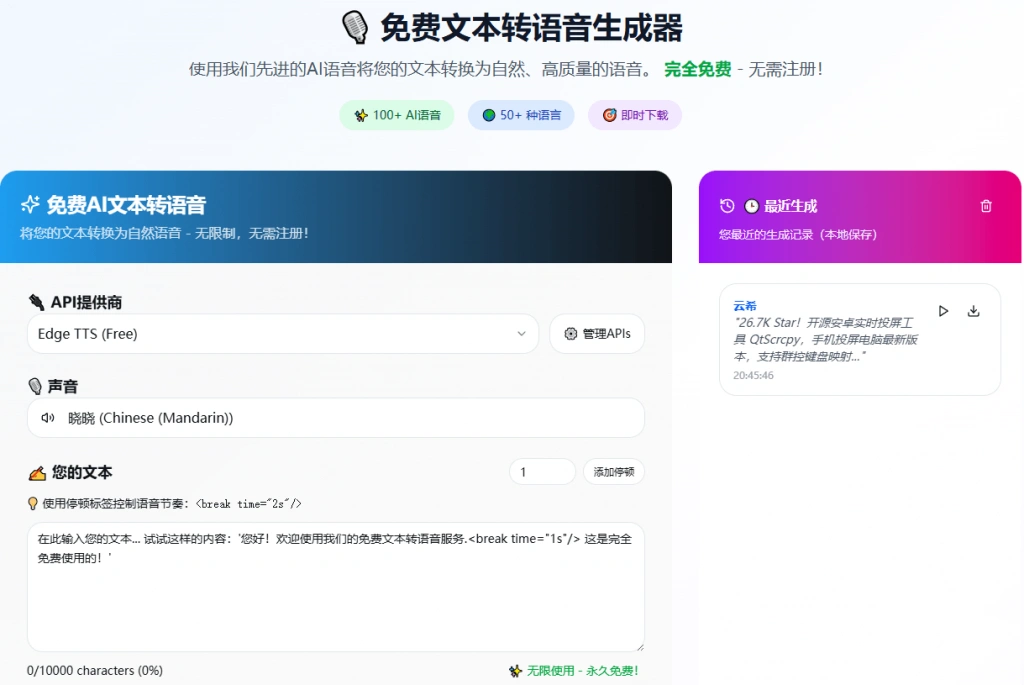This screenshot has width=1024, height=685.
Task: Click the 100+ AI语音 badge
Action: tap(396, 115)
